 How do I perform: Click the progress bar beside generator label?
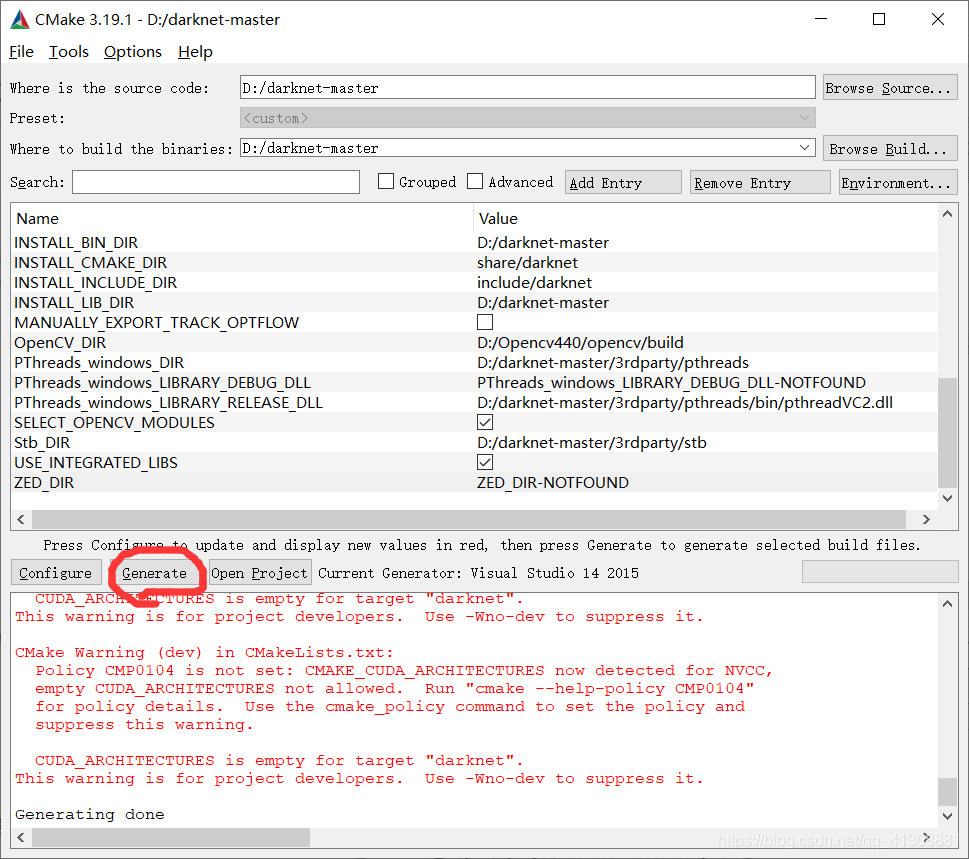pyautogui.click(x=879, y=572)
